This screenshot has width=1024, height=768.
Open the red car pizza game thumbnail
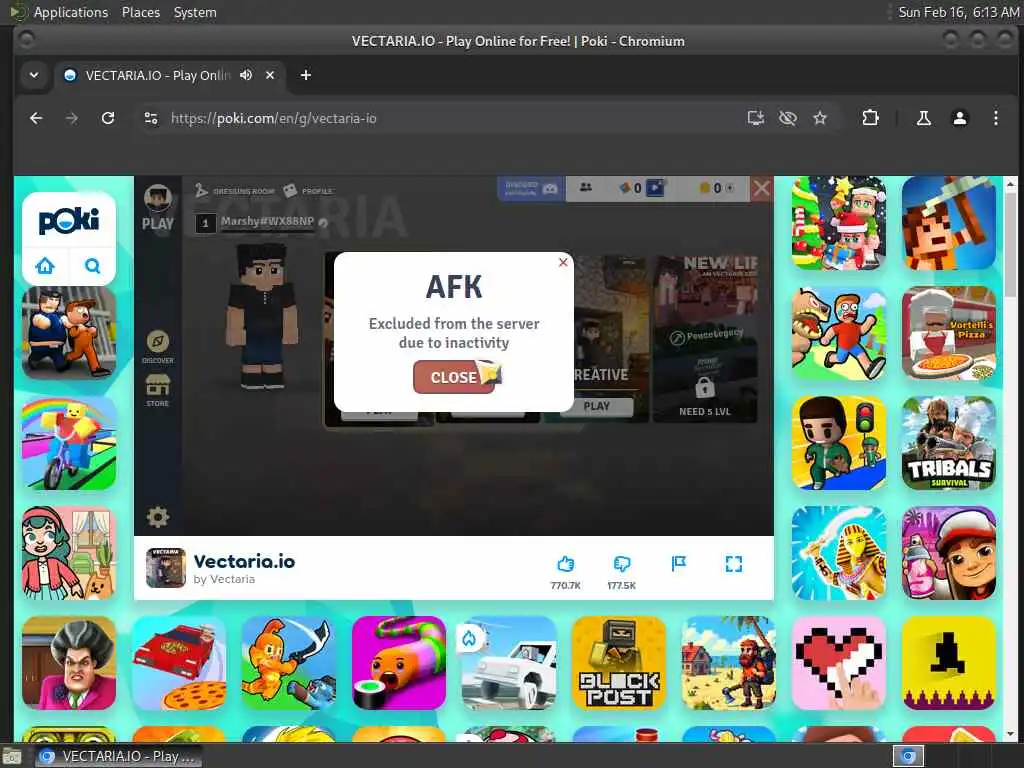(179, 663)
